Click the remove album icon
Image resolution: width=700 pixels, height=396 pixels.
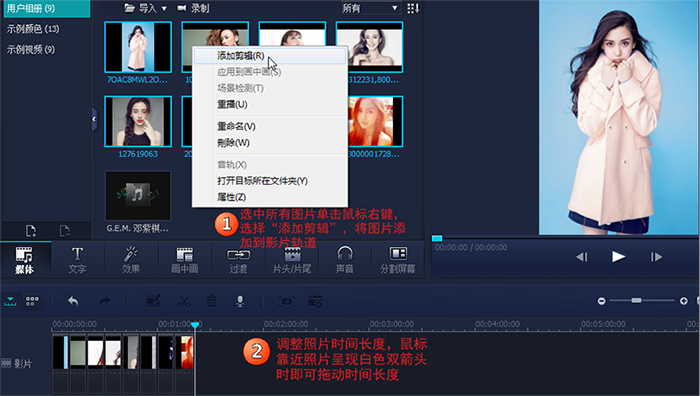click(x=65, y=231)
